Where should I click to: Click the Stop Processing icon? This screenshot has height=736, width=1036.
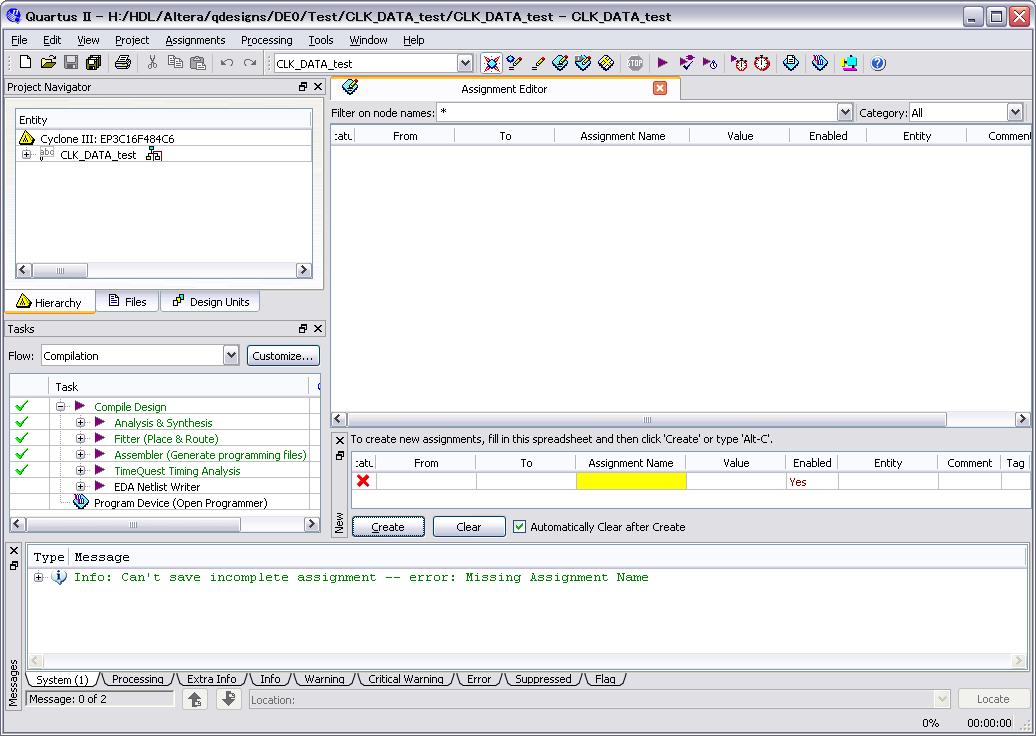[x=636, y=63]
